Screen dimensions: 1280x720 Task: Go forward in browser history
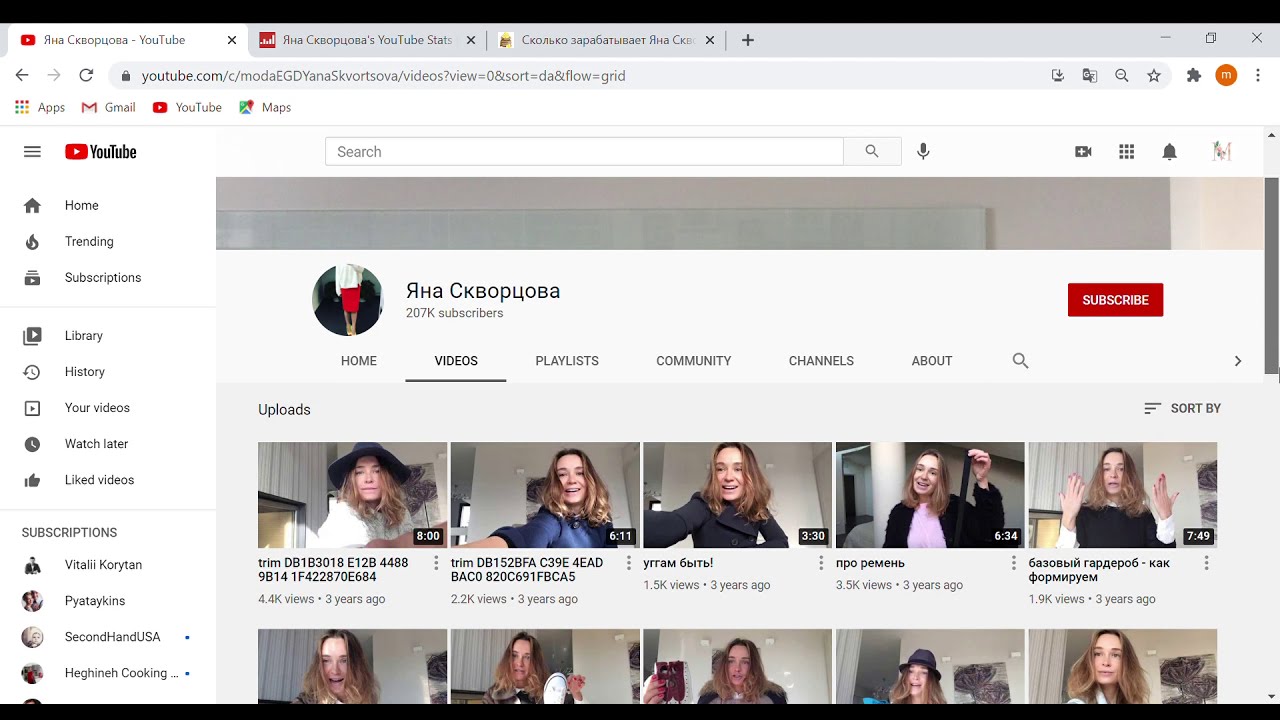pyautogui.click(x=54, y=75)
